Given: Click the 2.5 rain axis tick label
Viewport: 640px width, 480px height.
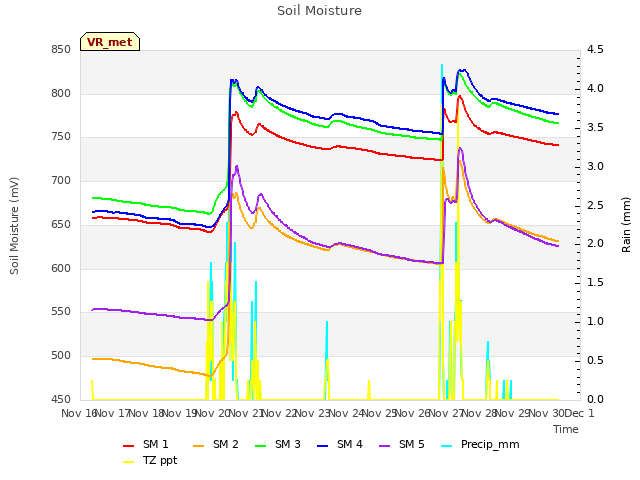Looking at the screenshot, I should click(x=595, y=205).
